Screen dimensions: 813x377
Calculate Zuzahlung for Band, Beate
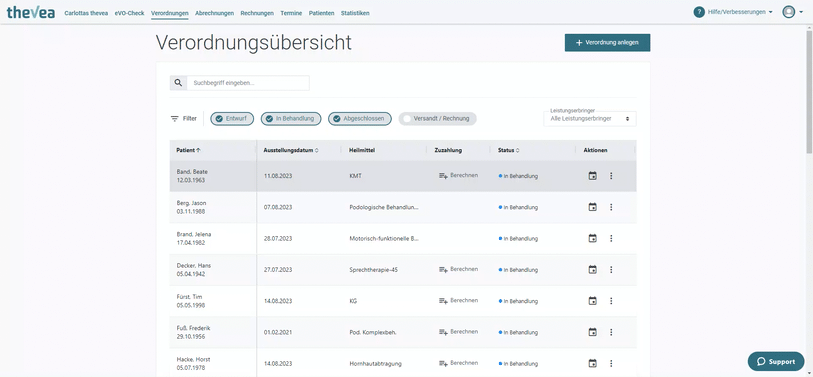click(x=458, y=176)
